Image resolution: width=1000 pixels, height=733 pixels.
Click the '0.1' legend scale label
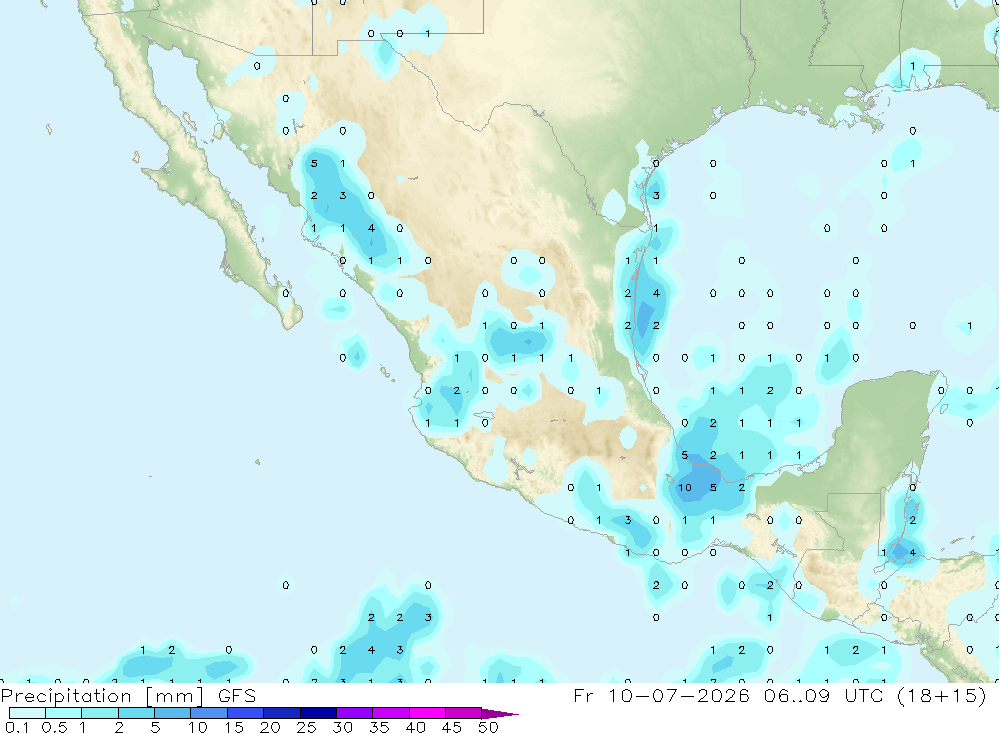tap(17, 727)
